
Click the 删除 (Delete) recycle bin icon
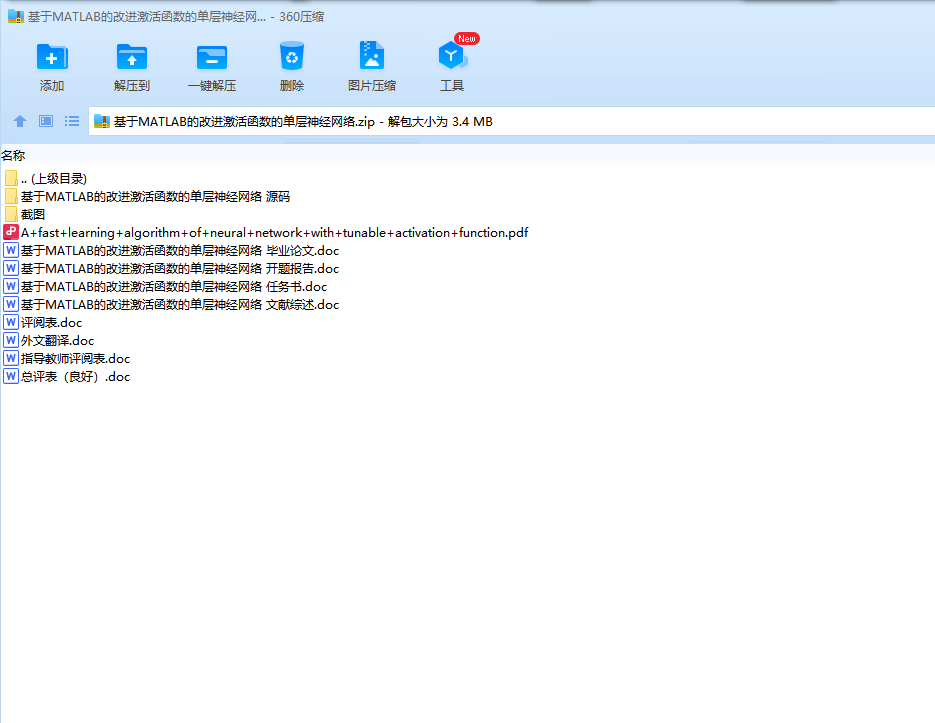[x=292, y=57]
